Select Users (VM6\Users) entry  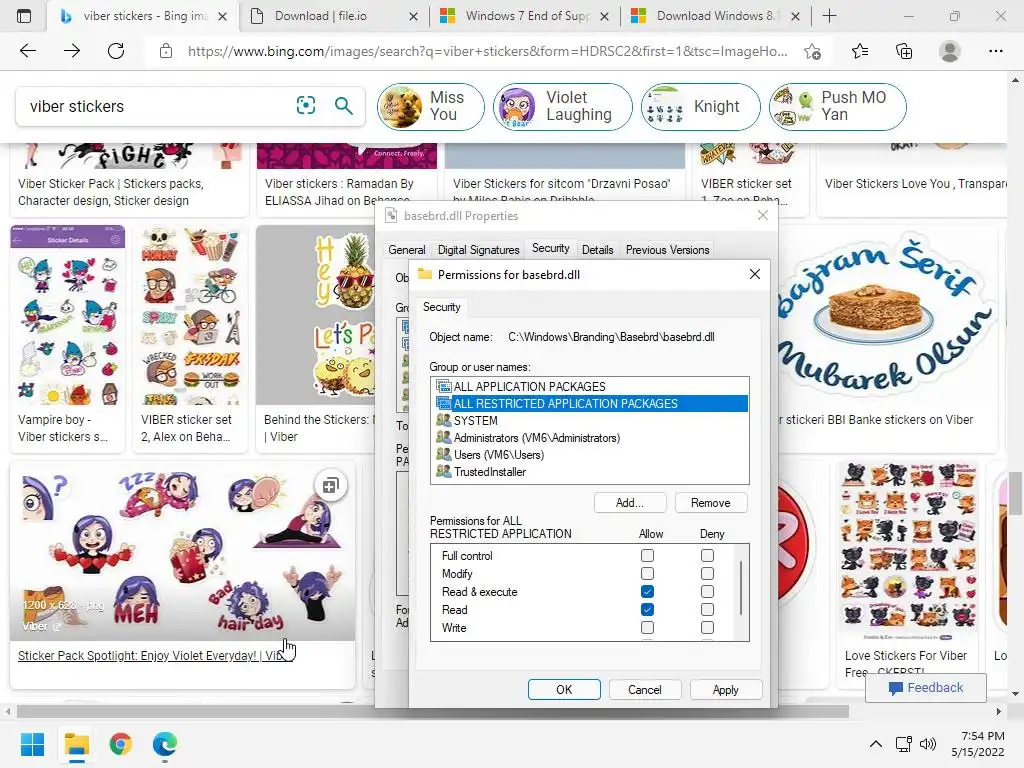point(591,455)
